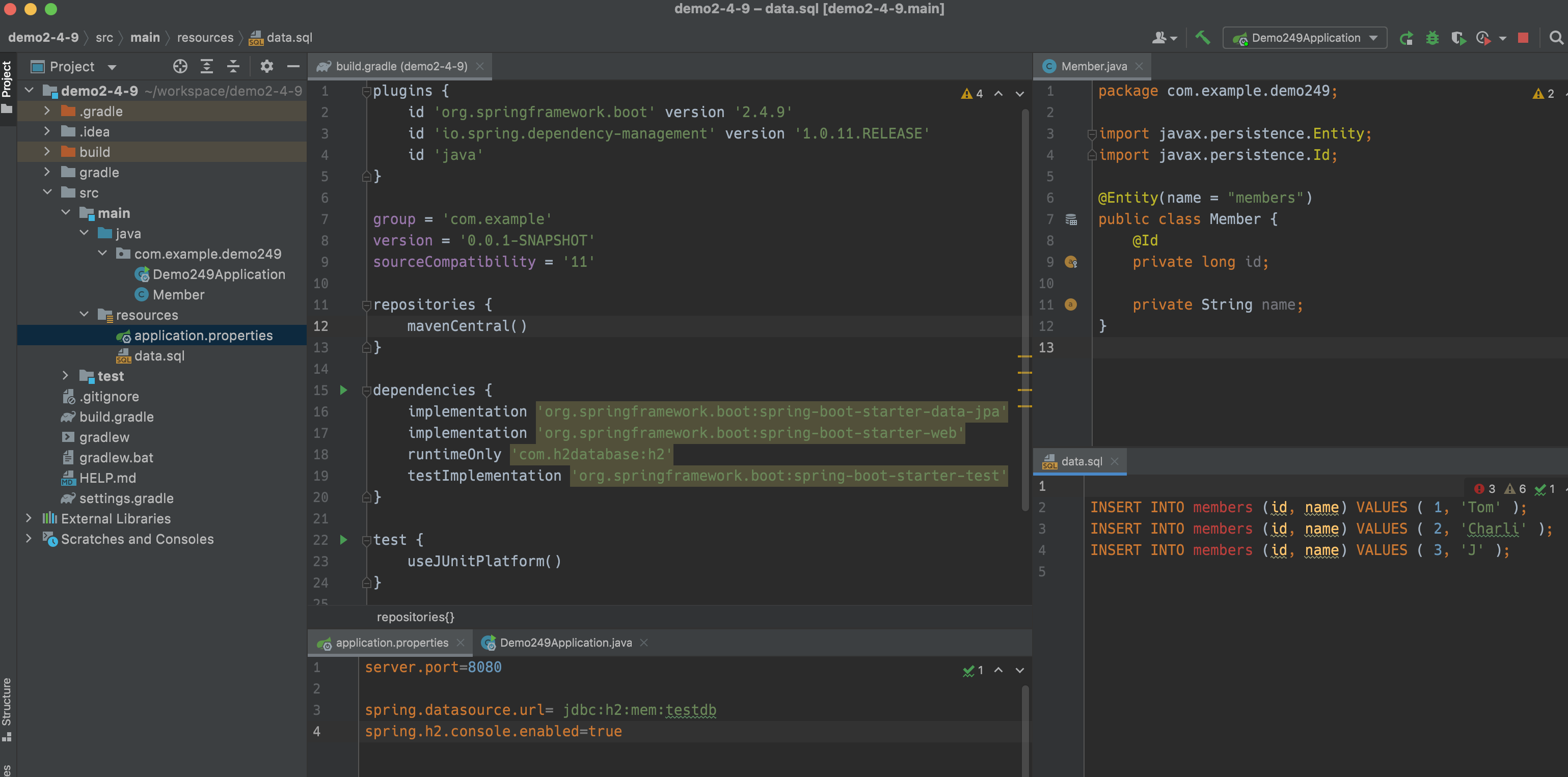1568x777 pixels.
Task: Open Project panel settings gear
Action: pyautogui.click(x=266, y=66)
